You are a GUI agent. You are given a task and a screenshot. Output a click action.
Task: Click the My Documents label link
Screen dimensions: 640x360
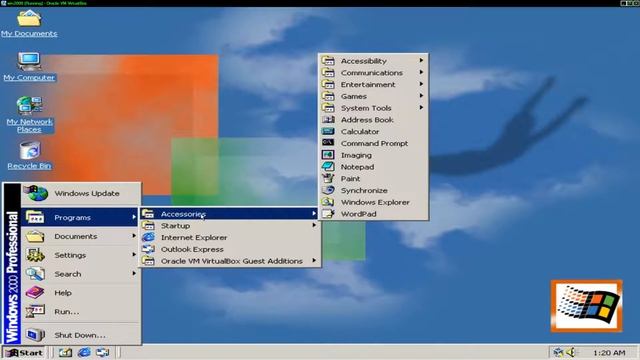(x=29, y=33)
